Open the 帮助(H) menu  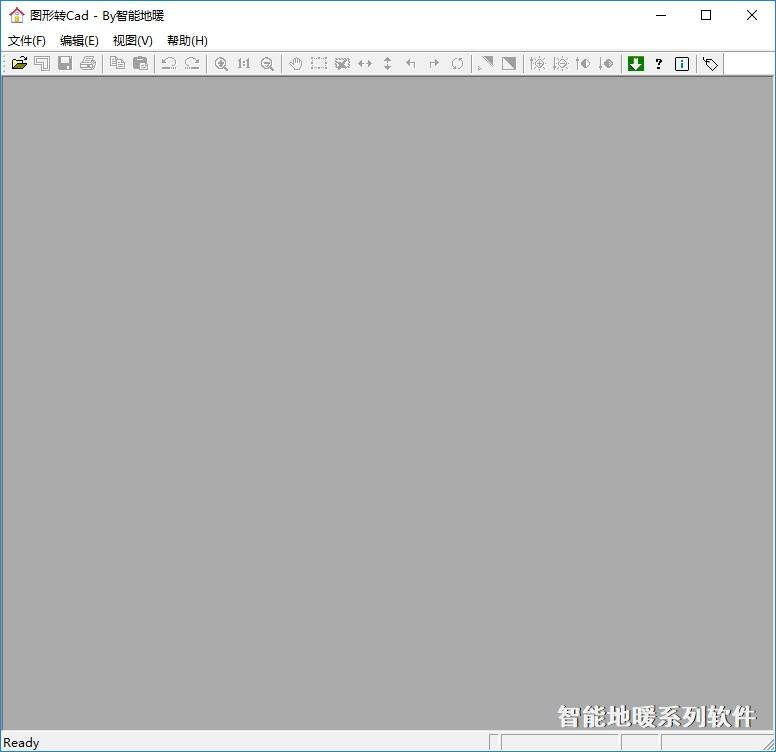(187, 41)
